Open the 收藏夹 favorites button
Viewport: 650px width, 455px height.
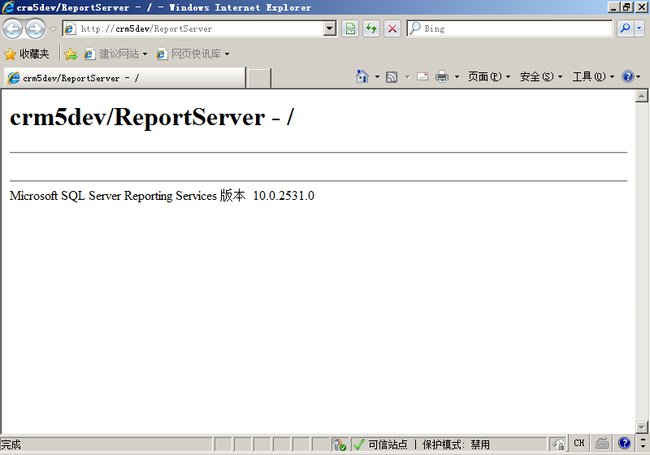pyautogui.click(x=27, y=54)
